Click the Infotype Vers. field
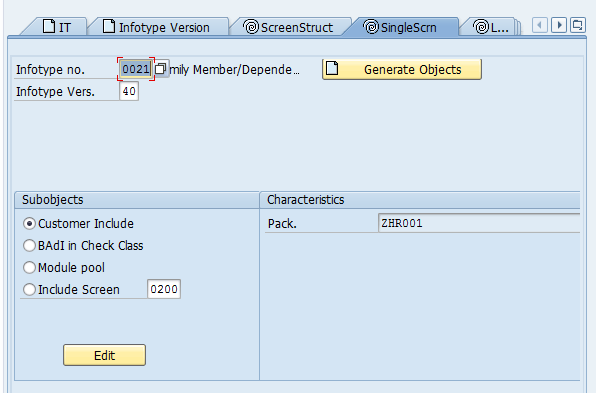Screen dimensions: 596x393 coord(129,91)
